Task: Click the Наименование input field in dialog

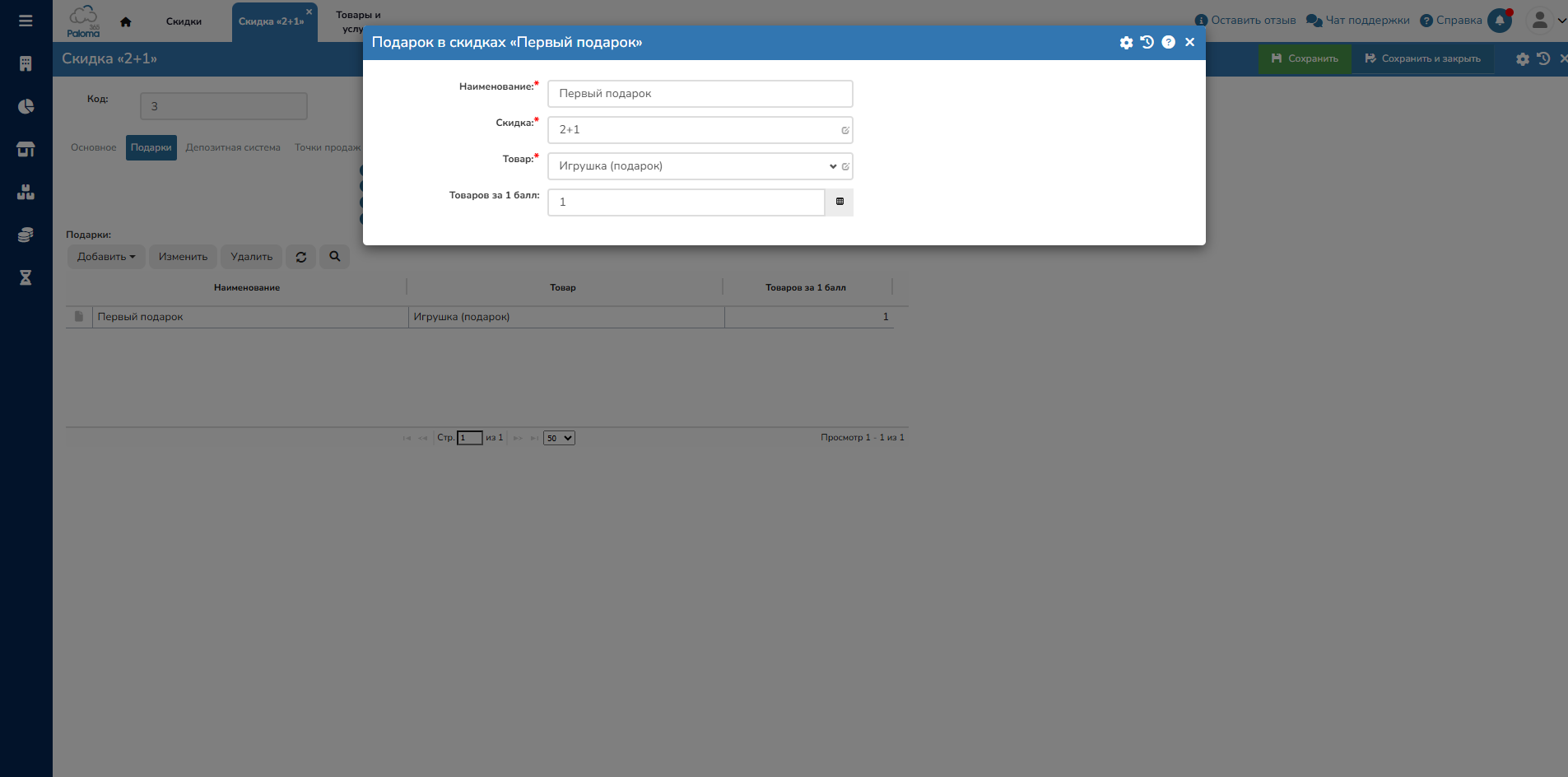Action: coord(700,94)
